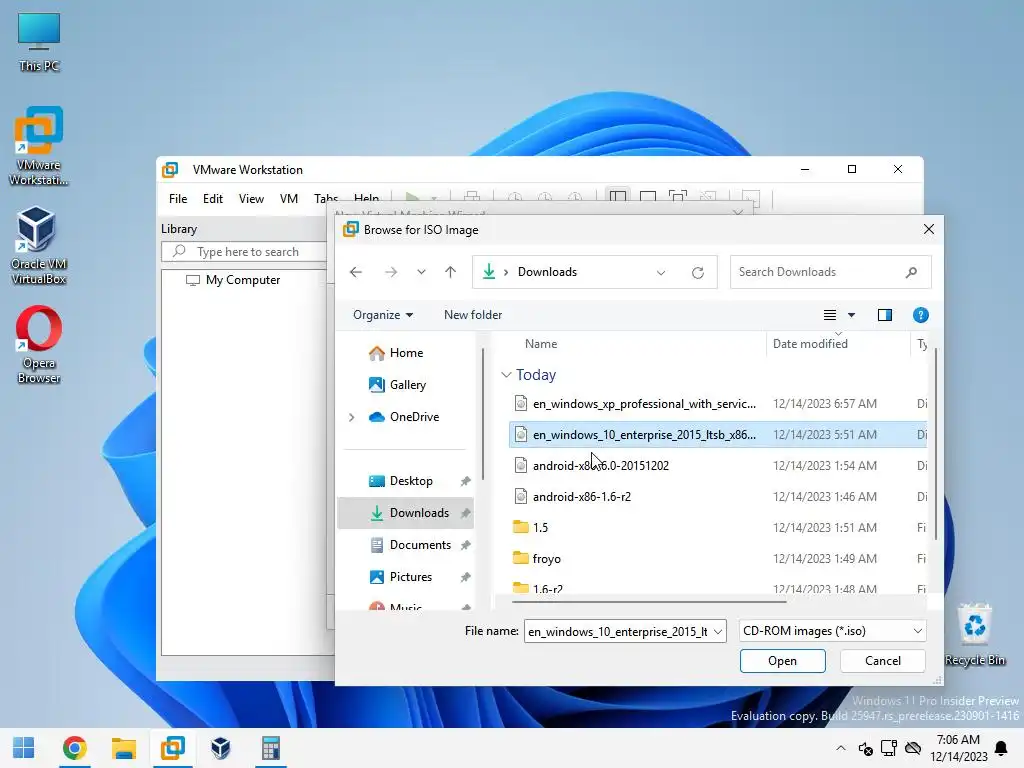Change view with the list view icon
1024x768 pixels.
pos(829,315)
